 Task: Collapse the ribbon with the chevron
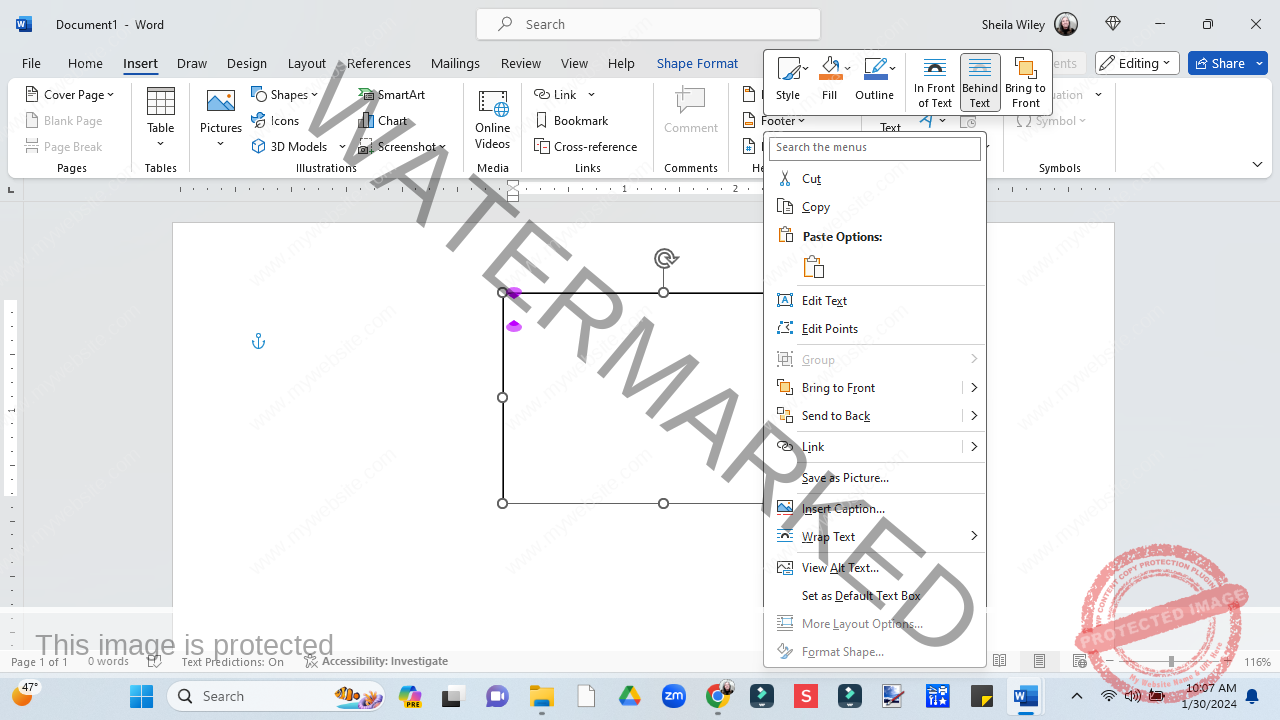pos(1257,164)
